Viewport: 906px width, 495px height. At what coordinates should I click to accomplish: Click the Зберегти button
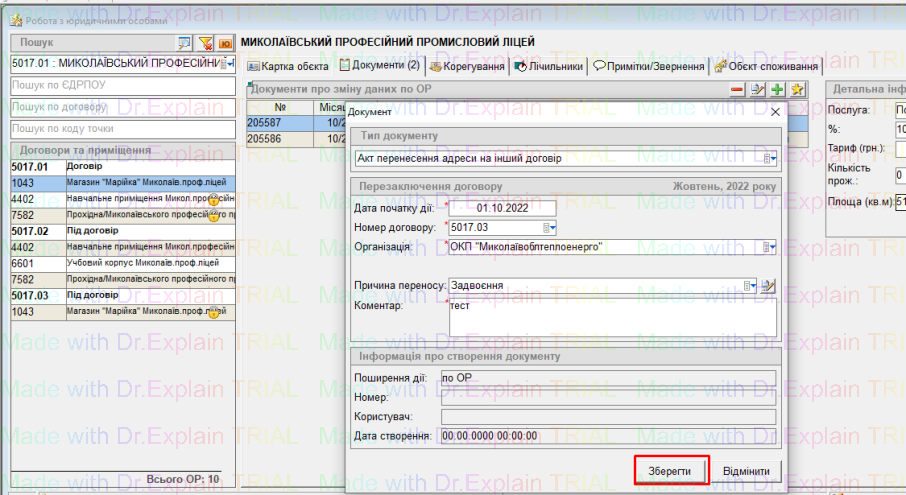click(671, 471)
